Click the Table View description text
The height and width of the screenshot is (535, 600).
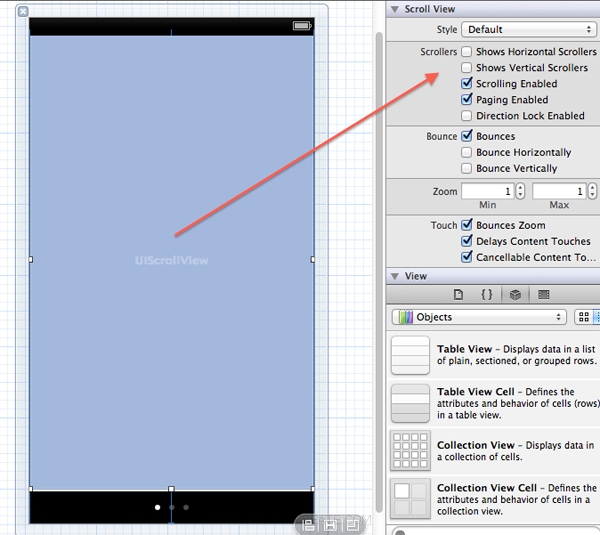(517, 355)
